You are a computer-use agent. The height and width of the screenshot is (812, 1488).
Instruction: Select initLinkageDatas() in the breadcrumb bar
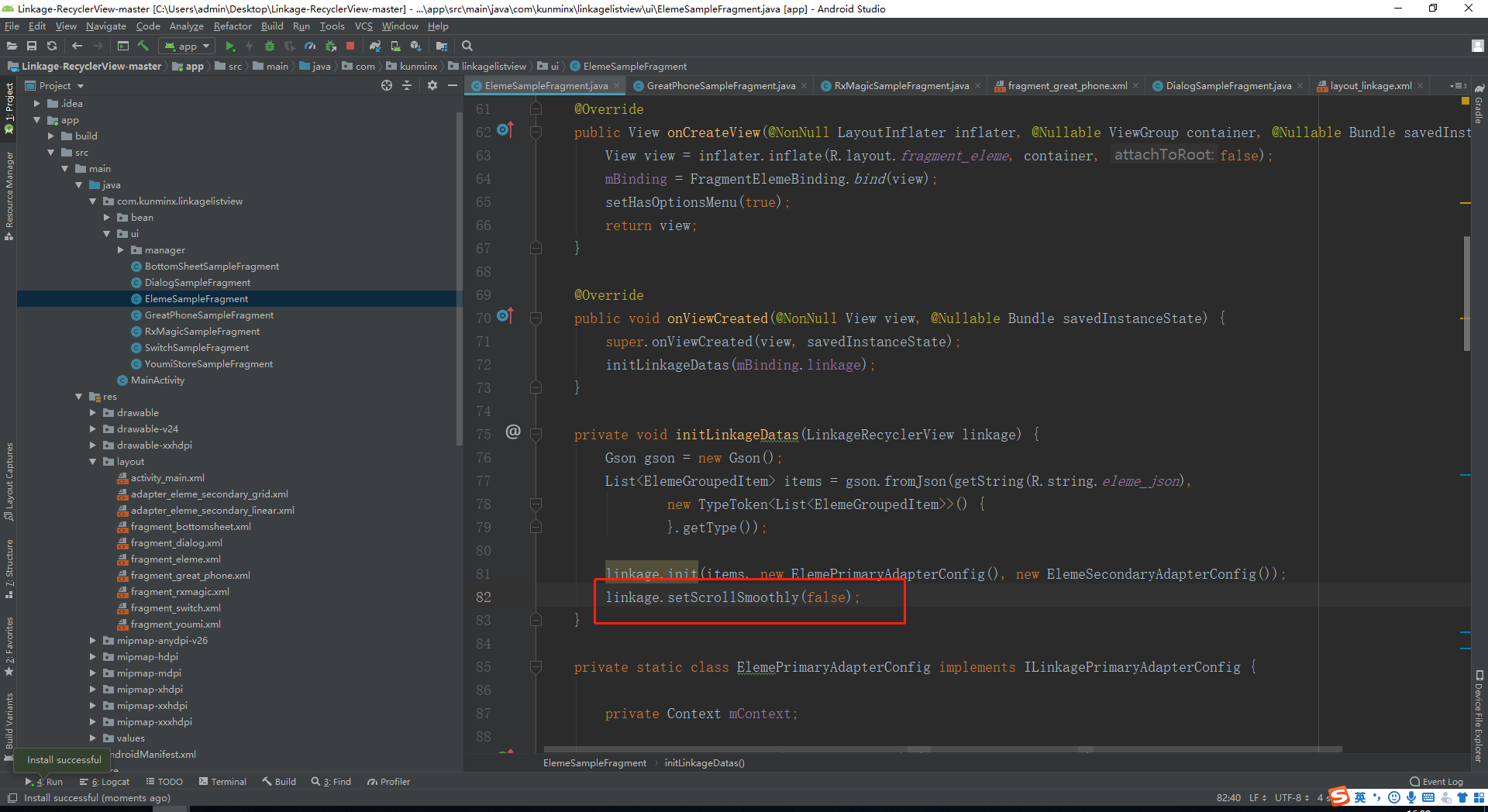(704, 762)
